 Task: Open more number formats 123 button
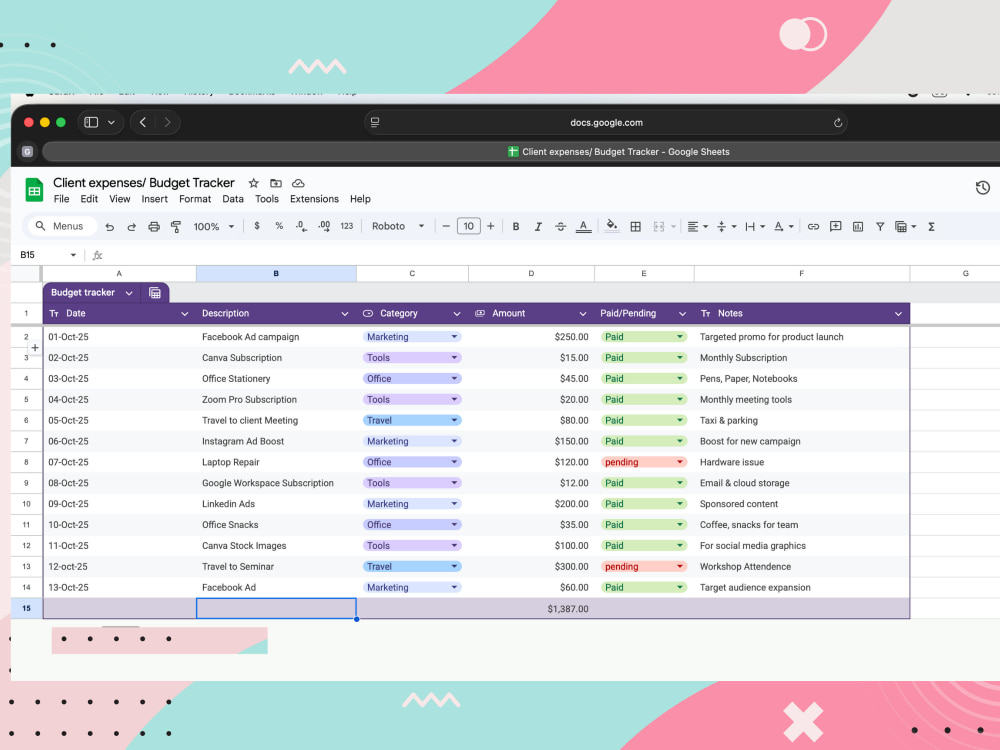347,226
